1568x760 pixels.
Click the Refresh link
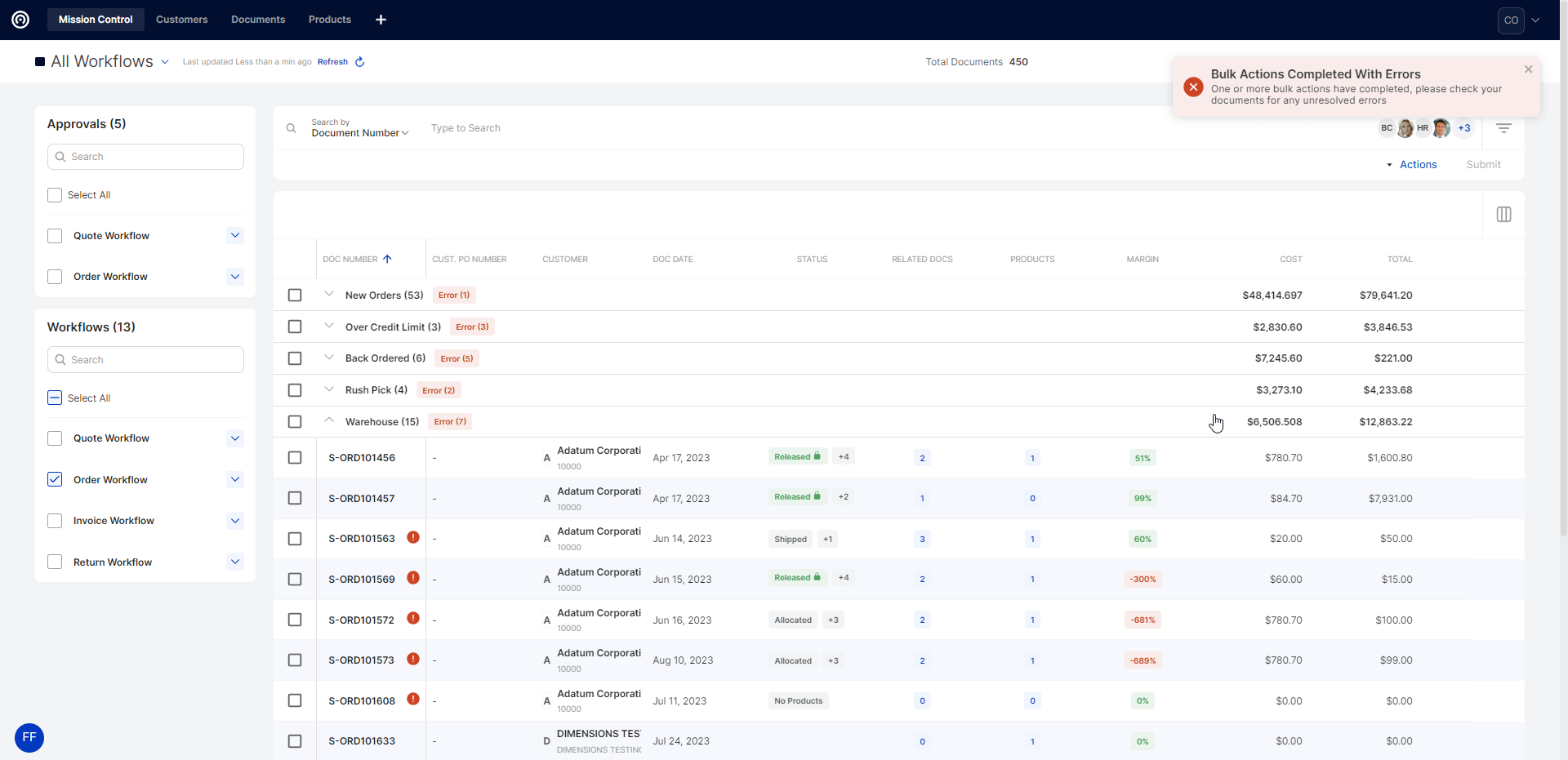click(x=332, y=62)
